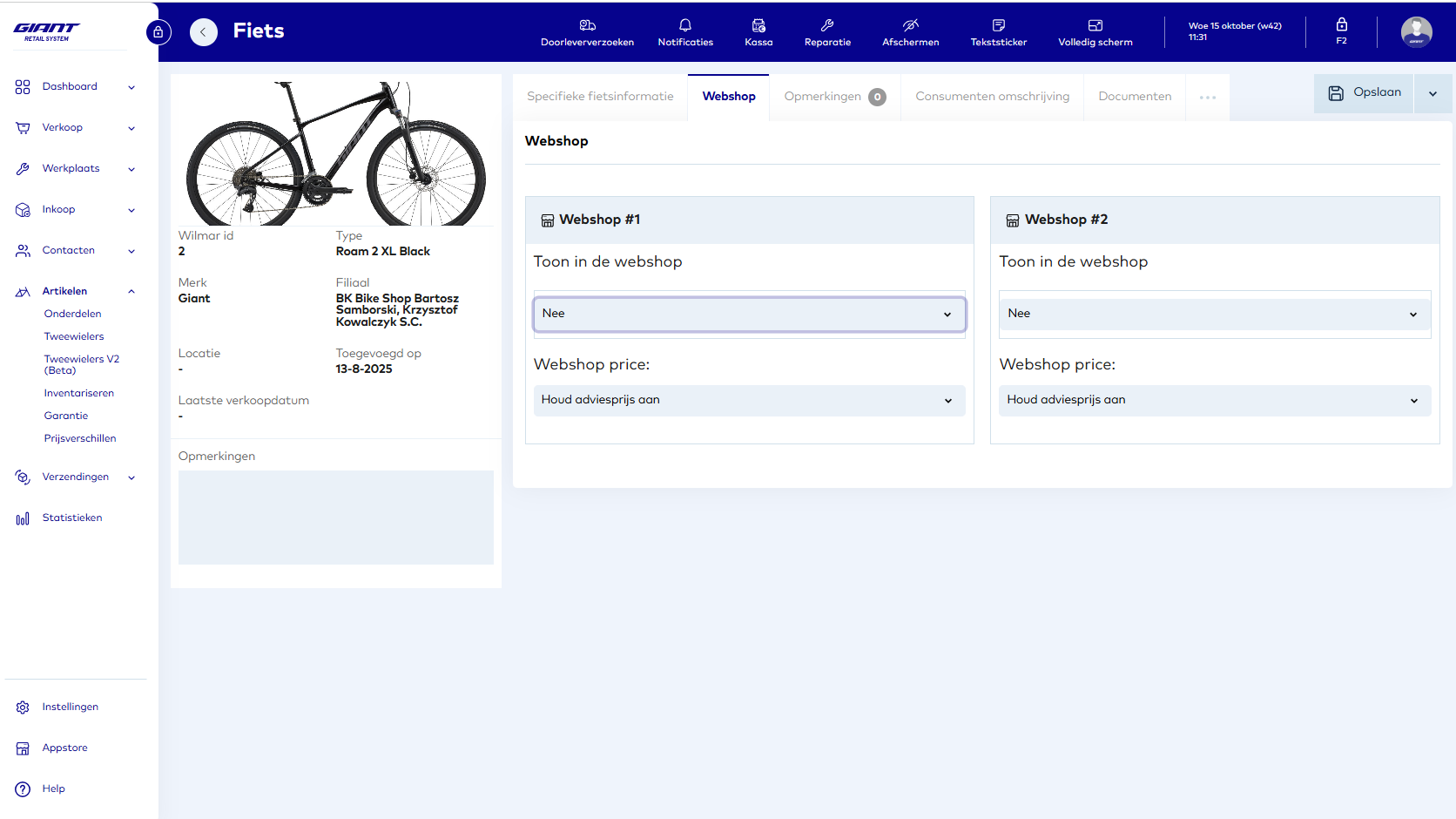Click the Doorleververzoeken icon

click(x=587, y=26)
